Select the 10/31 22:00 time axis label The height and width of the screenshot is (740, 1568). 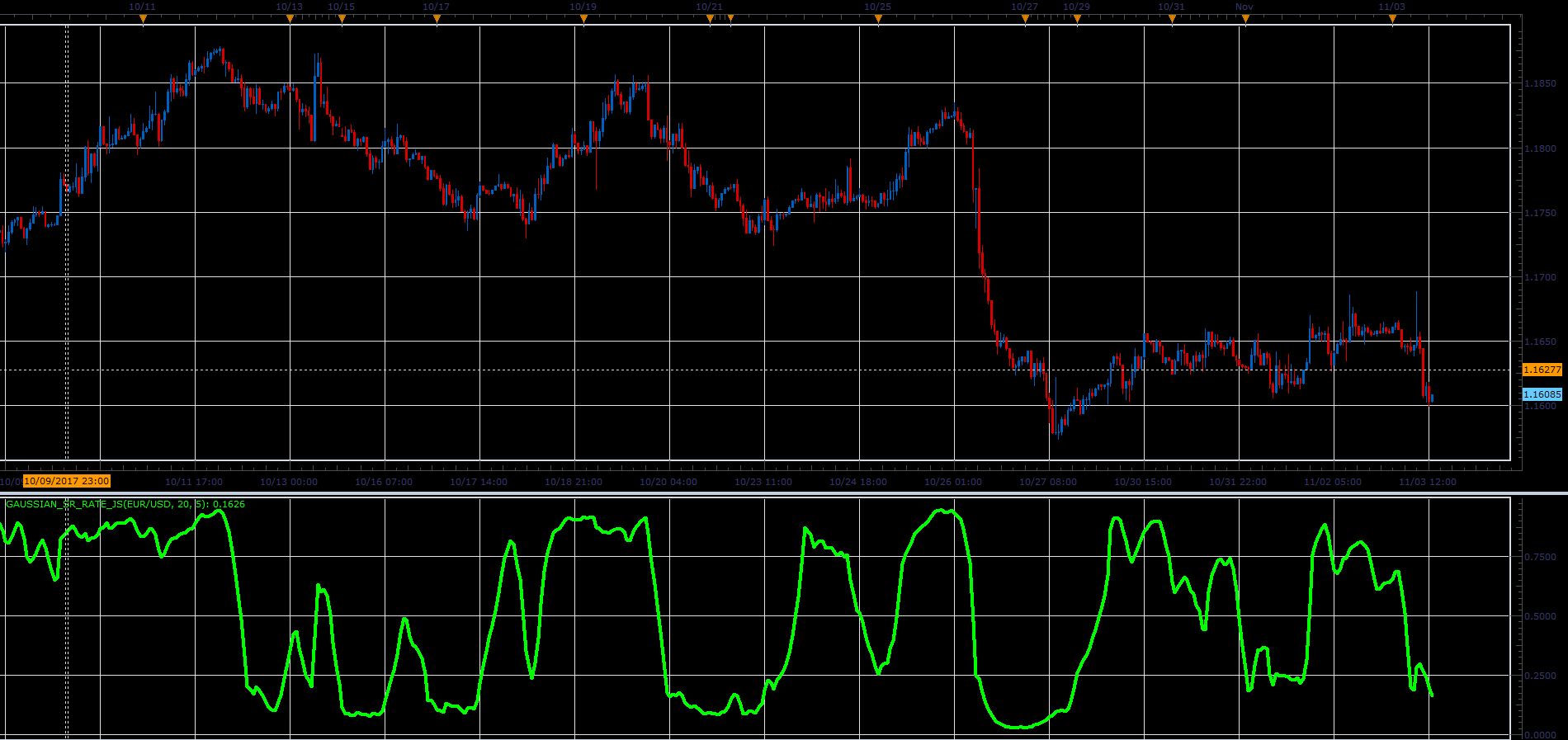1238,482
